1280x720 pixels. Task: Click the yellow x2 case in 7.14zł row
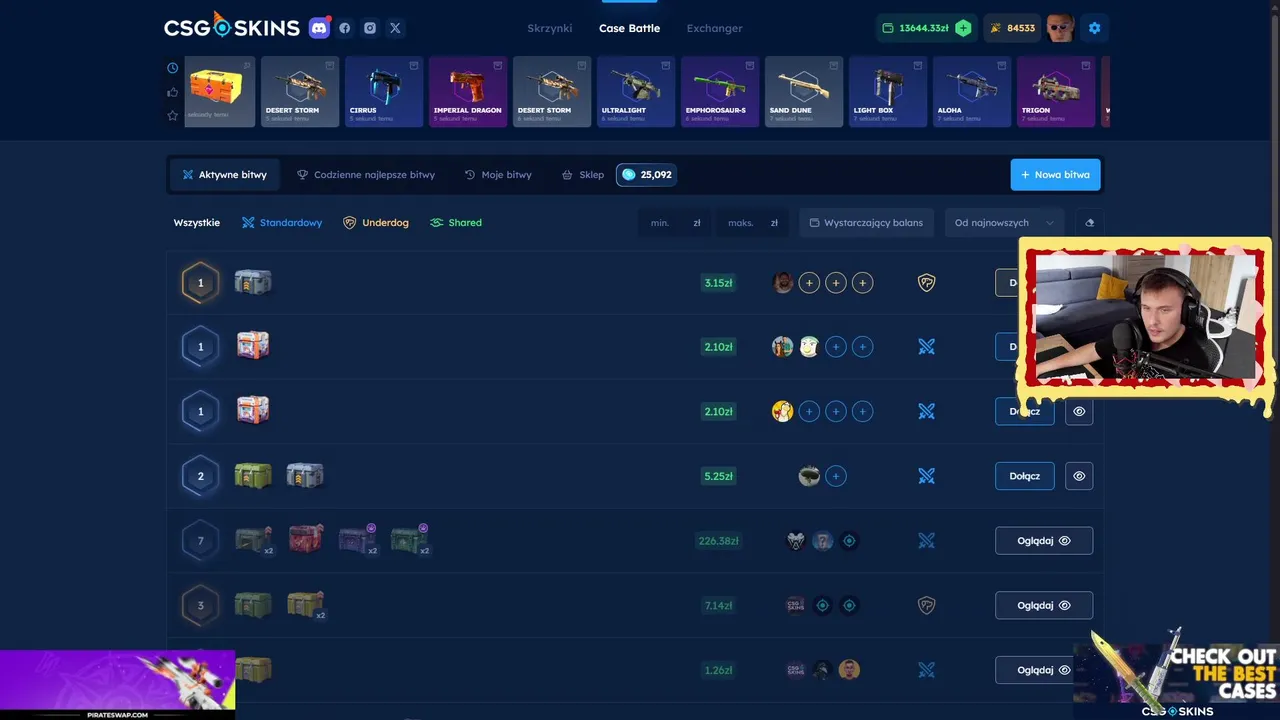pyautogui.click(x=306, y=604)
